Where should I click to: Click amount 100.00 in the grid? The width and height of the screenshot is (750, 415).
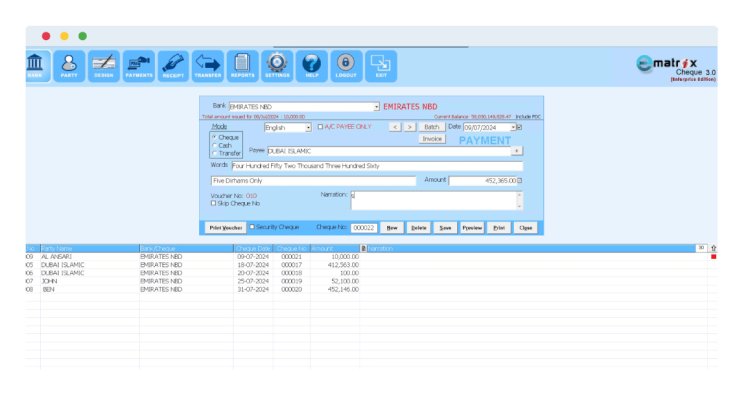click(349, 273)
